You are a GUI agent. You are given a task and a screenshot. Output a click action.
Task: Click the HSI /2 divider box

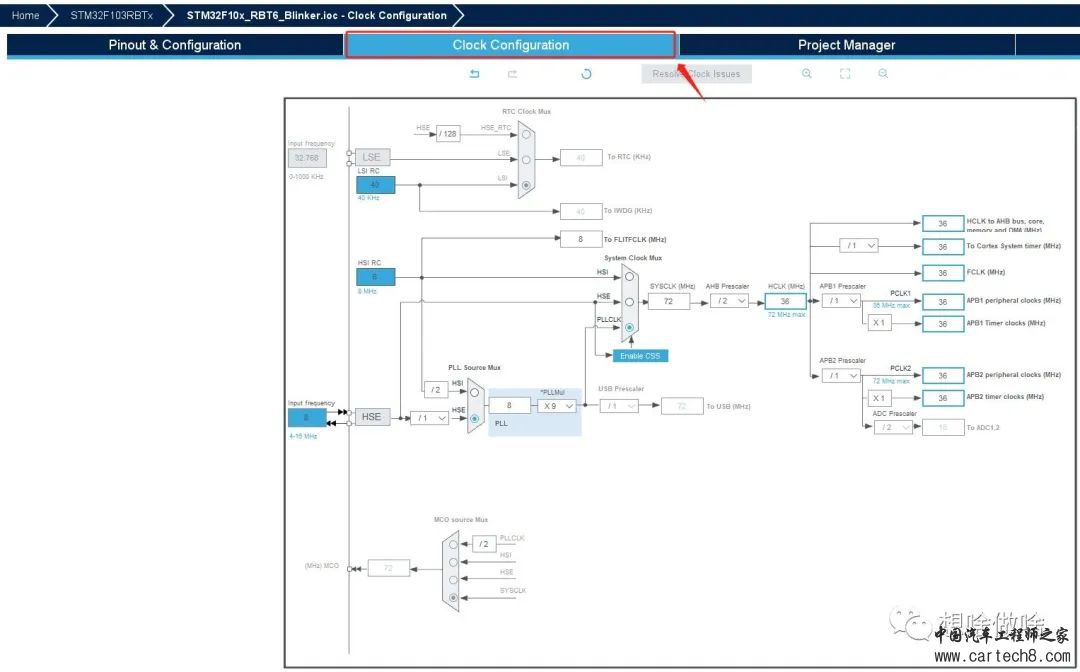[435, 390]
